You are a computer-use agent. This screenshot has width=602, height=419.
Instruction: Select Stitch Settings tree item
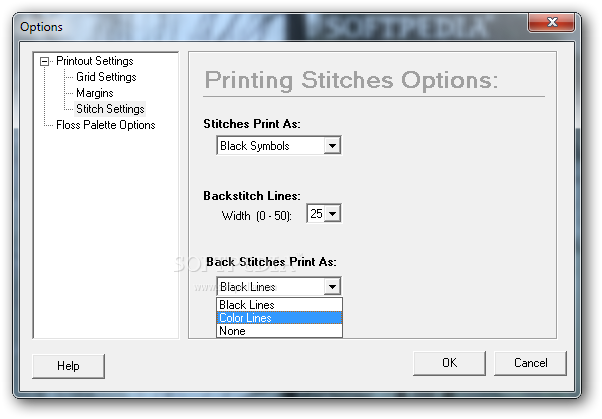coord(110,109)
